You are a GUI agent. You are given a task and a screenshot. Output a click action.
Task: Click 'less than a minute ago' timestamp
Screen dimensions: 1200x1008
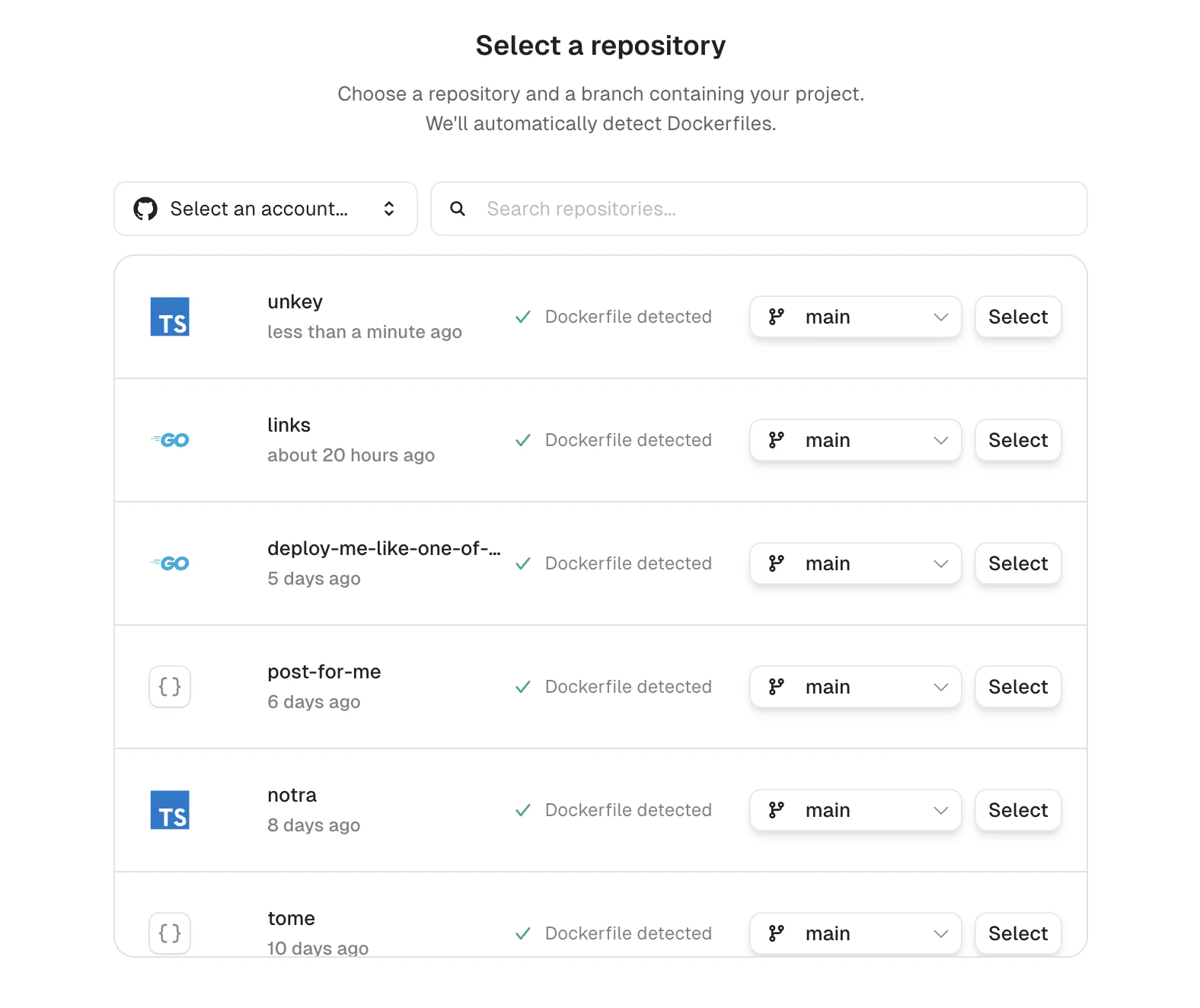(x=365, y=332)
